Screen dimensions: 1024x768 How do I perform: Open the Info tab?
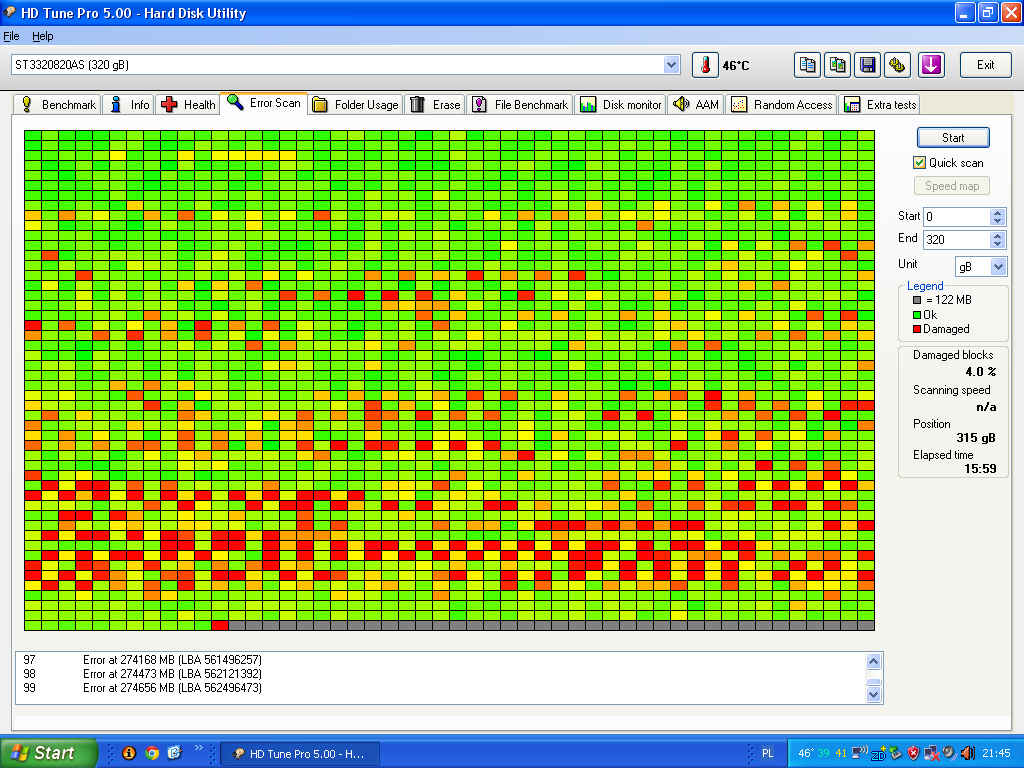coord(129,104)
